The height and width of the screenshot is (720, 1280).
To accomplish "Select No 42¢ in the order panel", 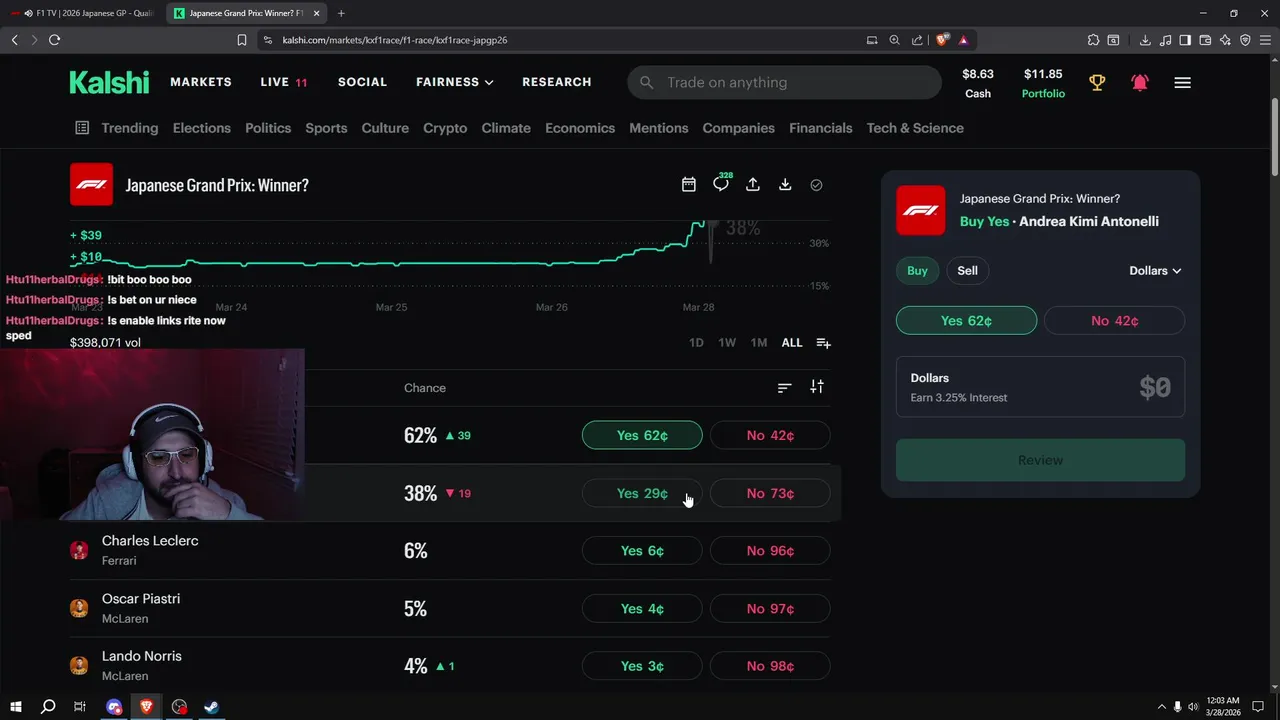I will click(x=1114, y=321).
